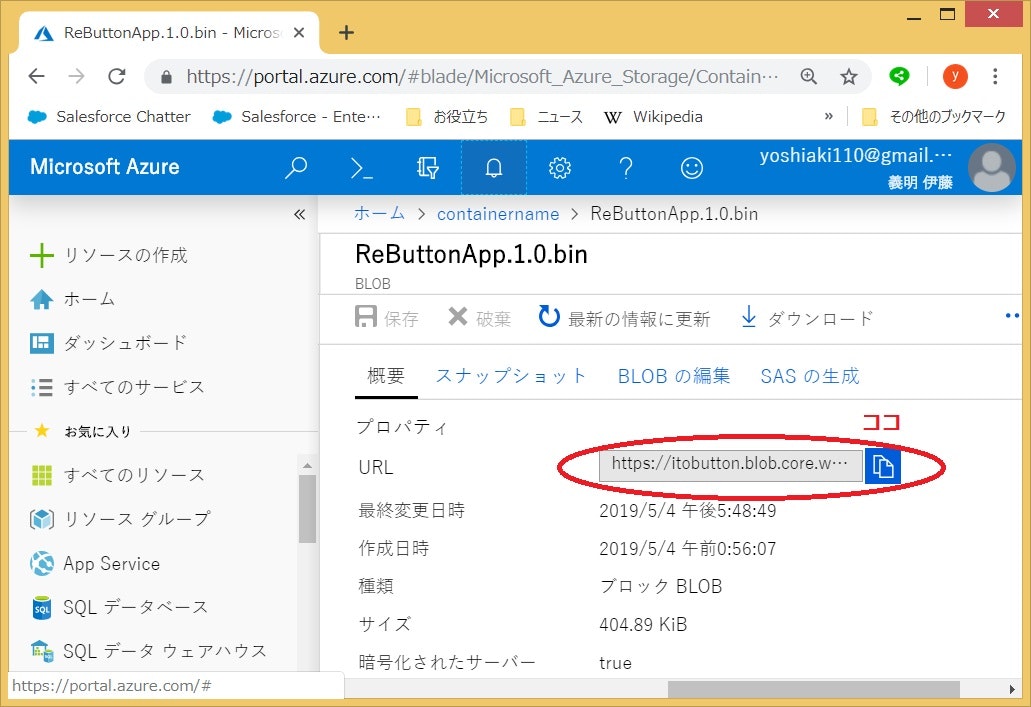Click 破棄 discard button
This screenshot has height=707, width=1031.
pos(479,318)
